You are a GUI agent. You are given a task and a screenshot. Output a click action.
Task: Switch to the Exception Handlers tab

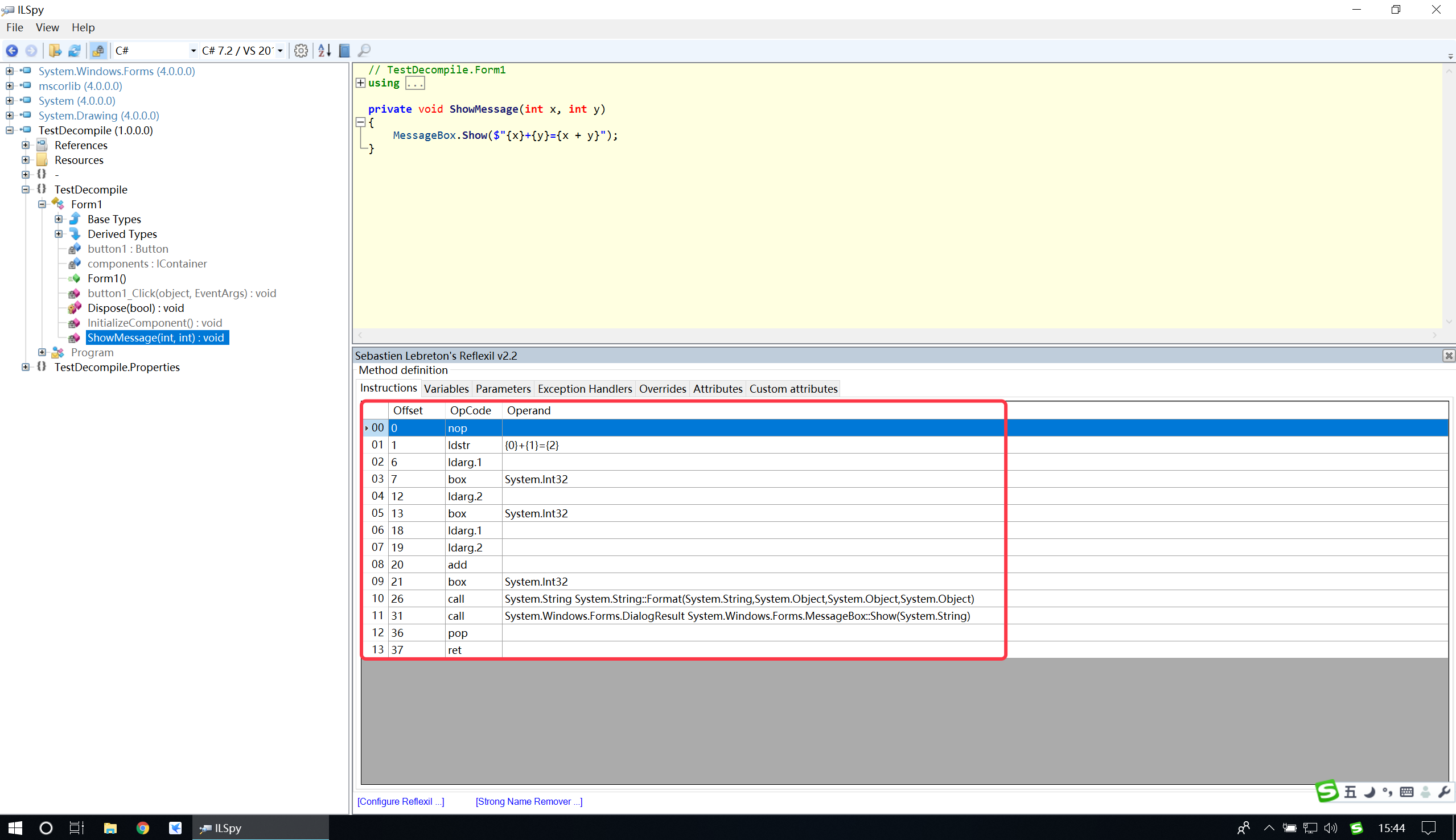[x=585, y=389]
